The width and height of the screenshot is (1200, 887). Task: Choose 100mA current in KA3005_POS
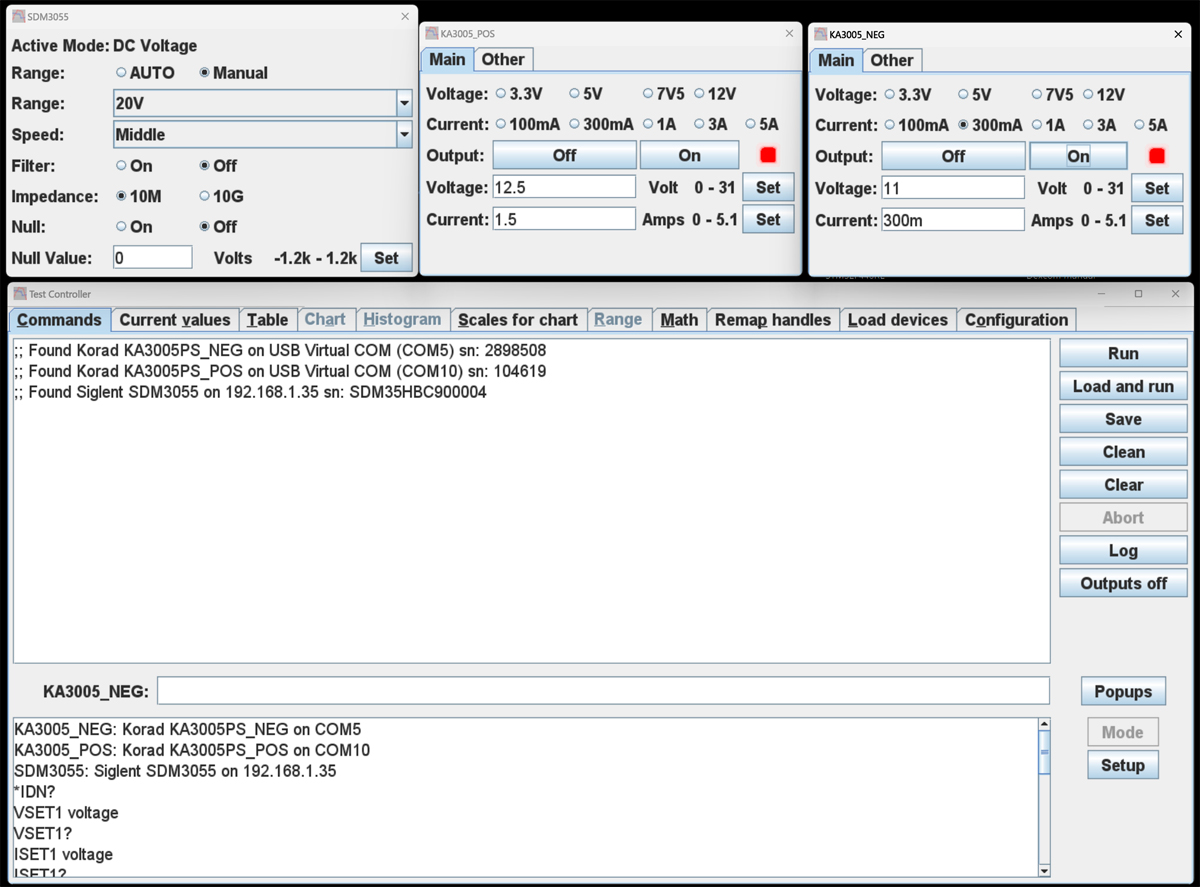click(528, 125)
